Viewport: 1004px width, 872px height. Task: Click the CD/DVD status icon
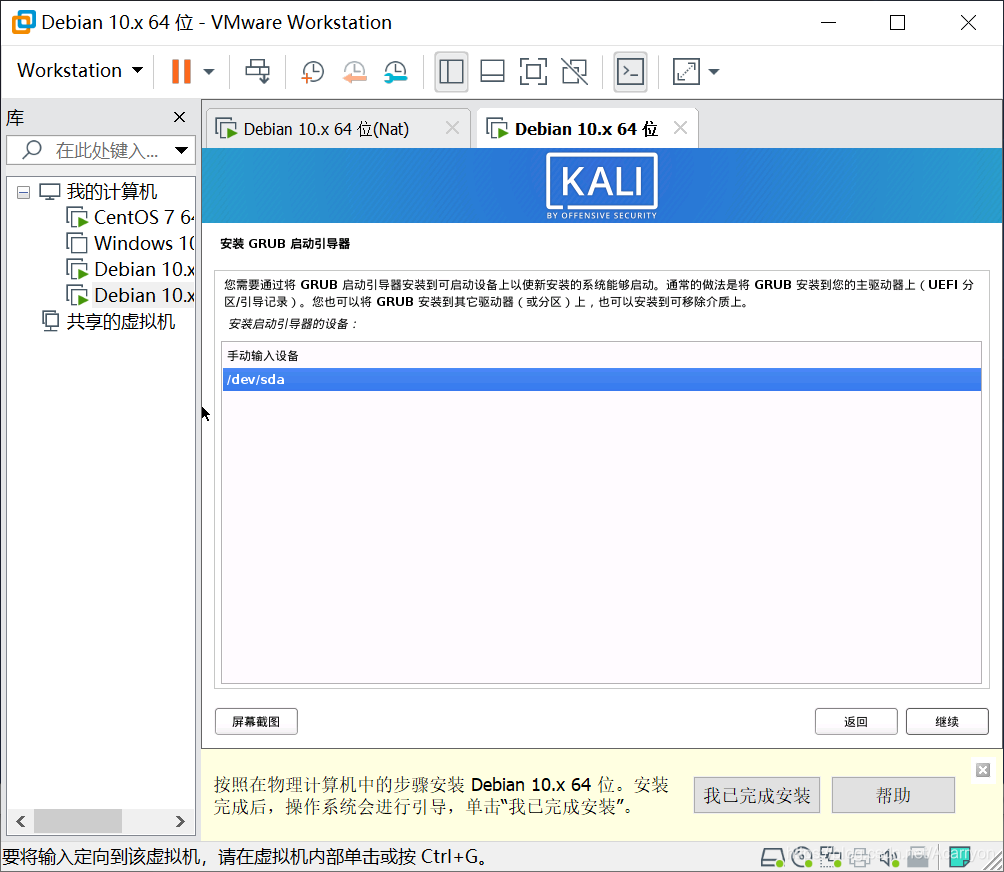pos(803,857)
